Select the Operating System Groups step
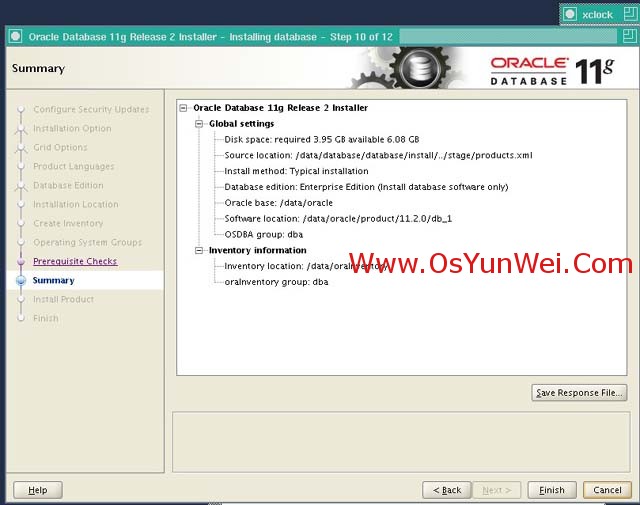Image resolution: width=640 pixels, height=505 pixels. point(87,242)
